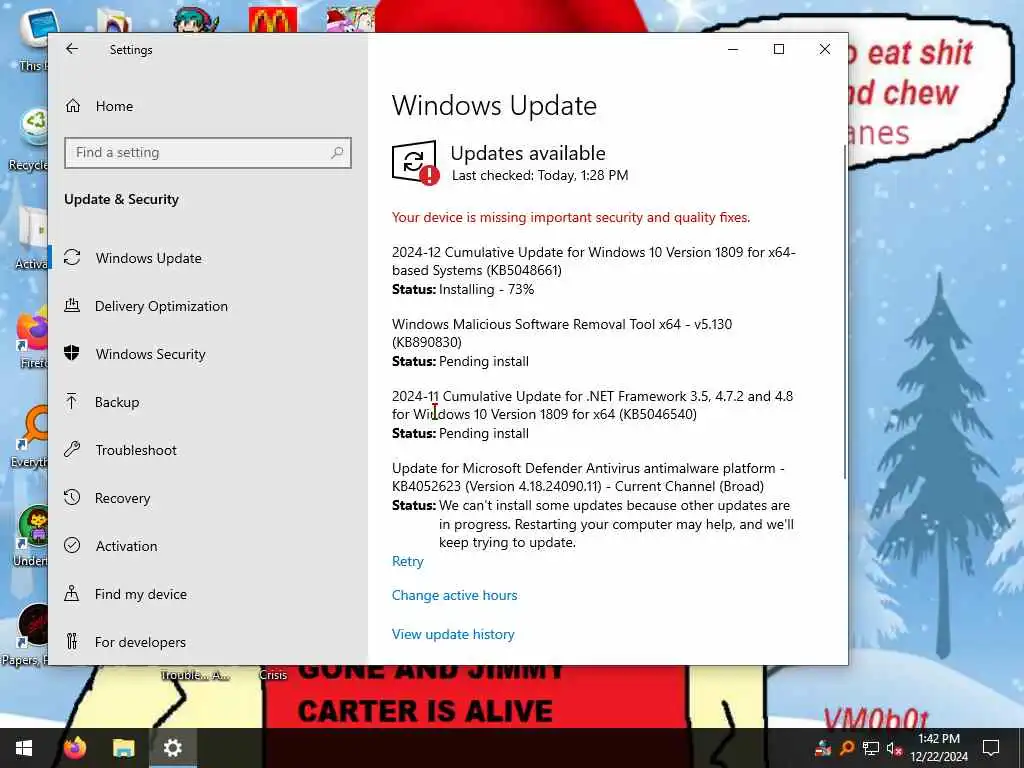Switch to Troubleshoot section

[136, 450]
